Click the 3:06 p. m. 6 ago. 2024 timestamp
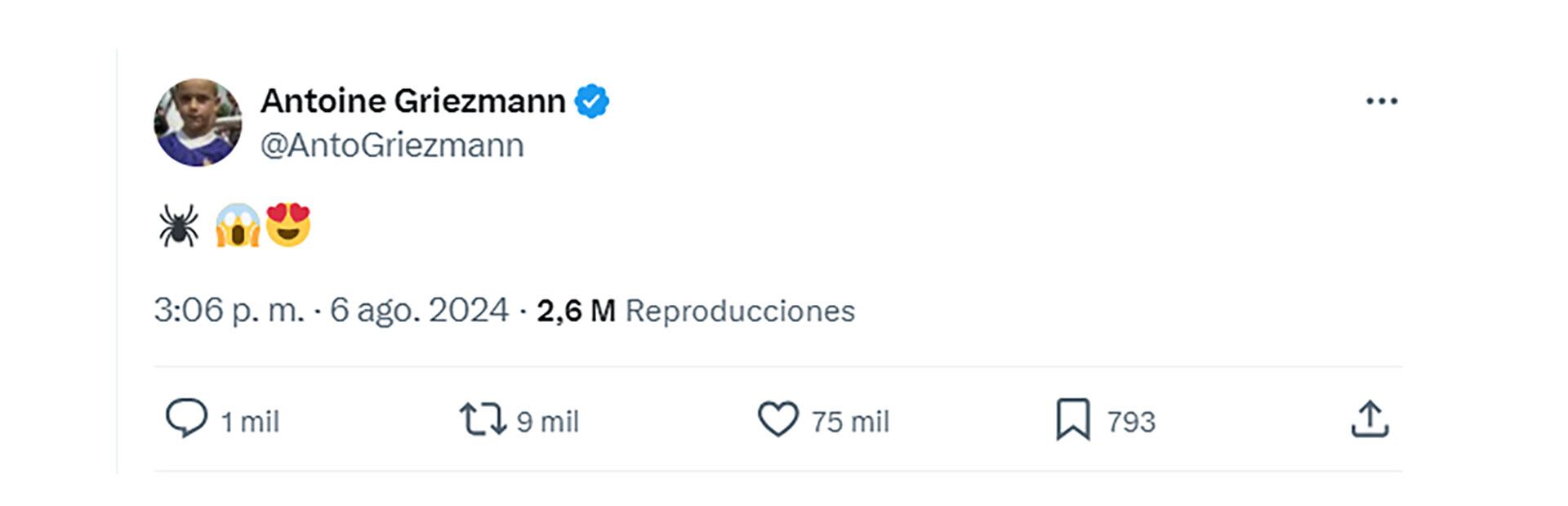Viewport: 1568px width, 506px height. (331, 311)
